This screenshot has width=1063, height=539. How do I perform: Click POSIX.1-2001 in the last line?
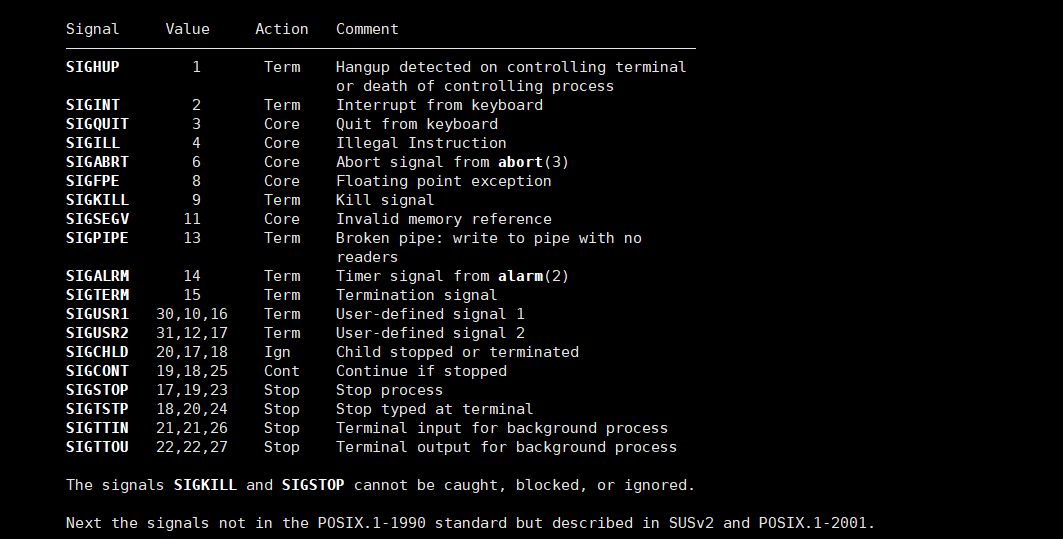click(816, 523)
